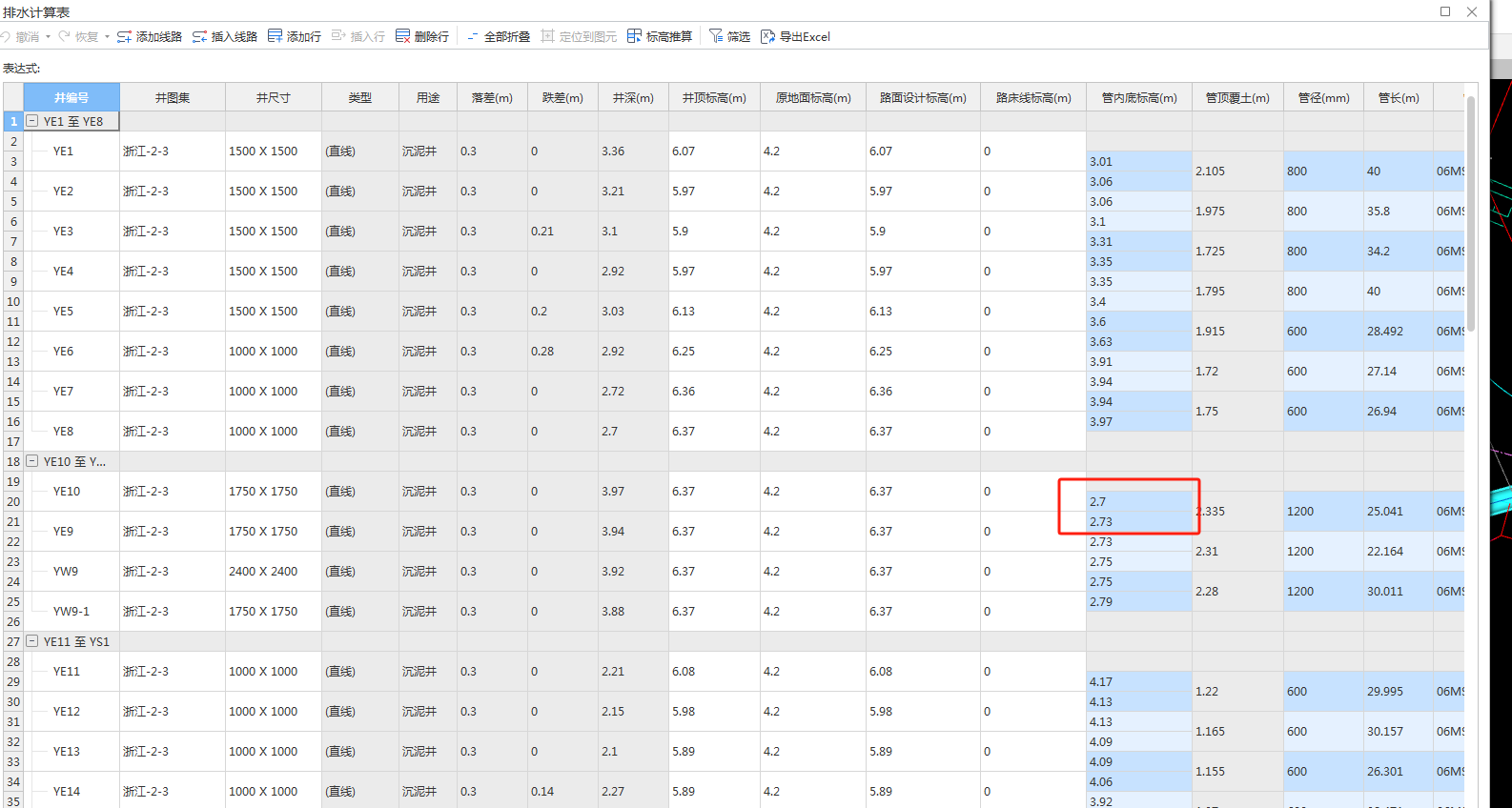Collapse the YE11 至 YS1 group

click(32, 641)
